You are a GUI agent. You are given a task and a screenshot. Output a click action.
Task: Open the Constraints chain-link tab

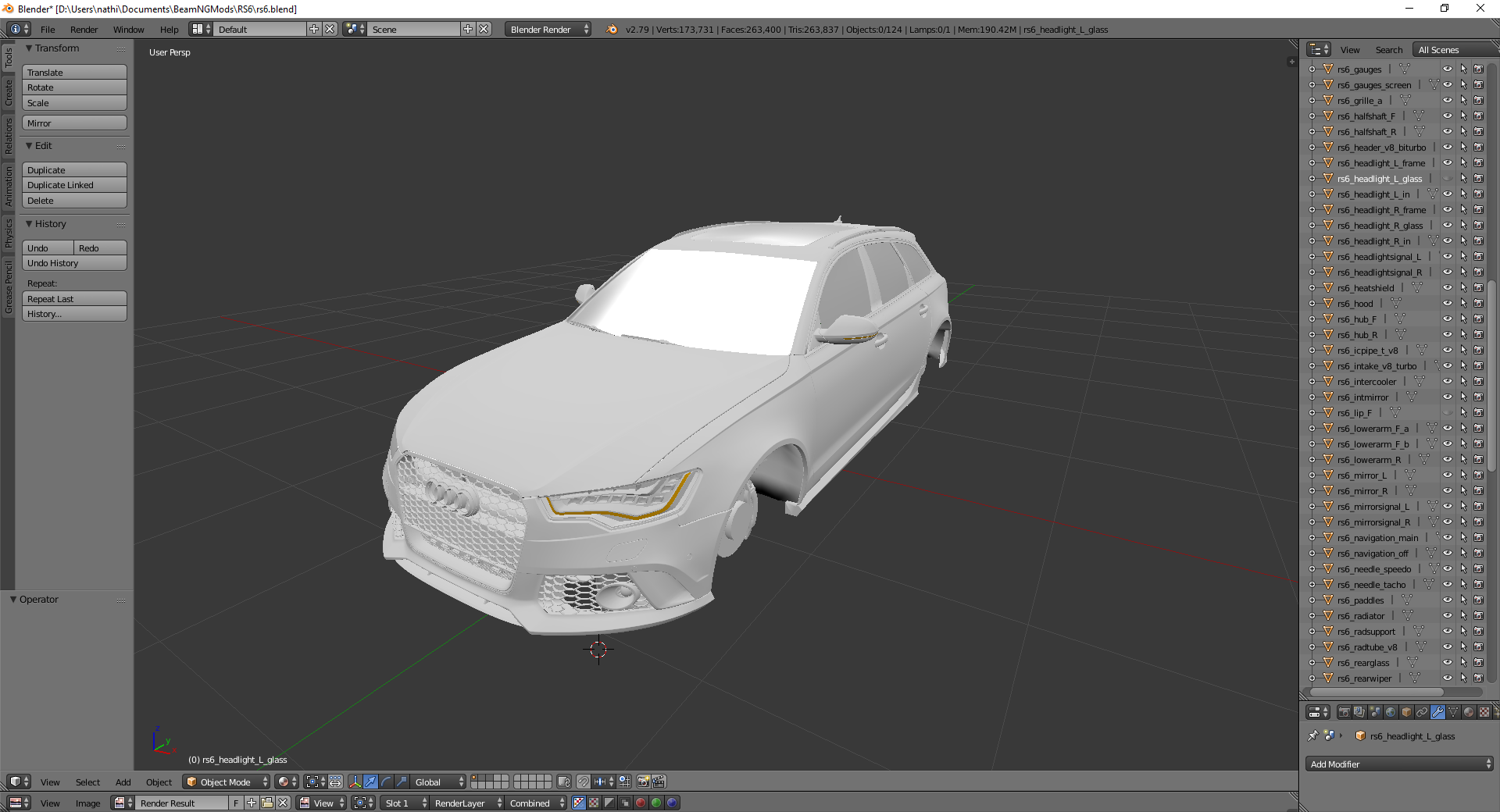[x=1422, y=712]
